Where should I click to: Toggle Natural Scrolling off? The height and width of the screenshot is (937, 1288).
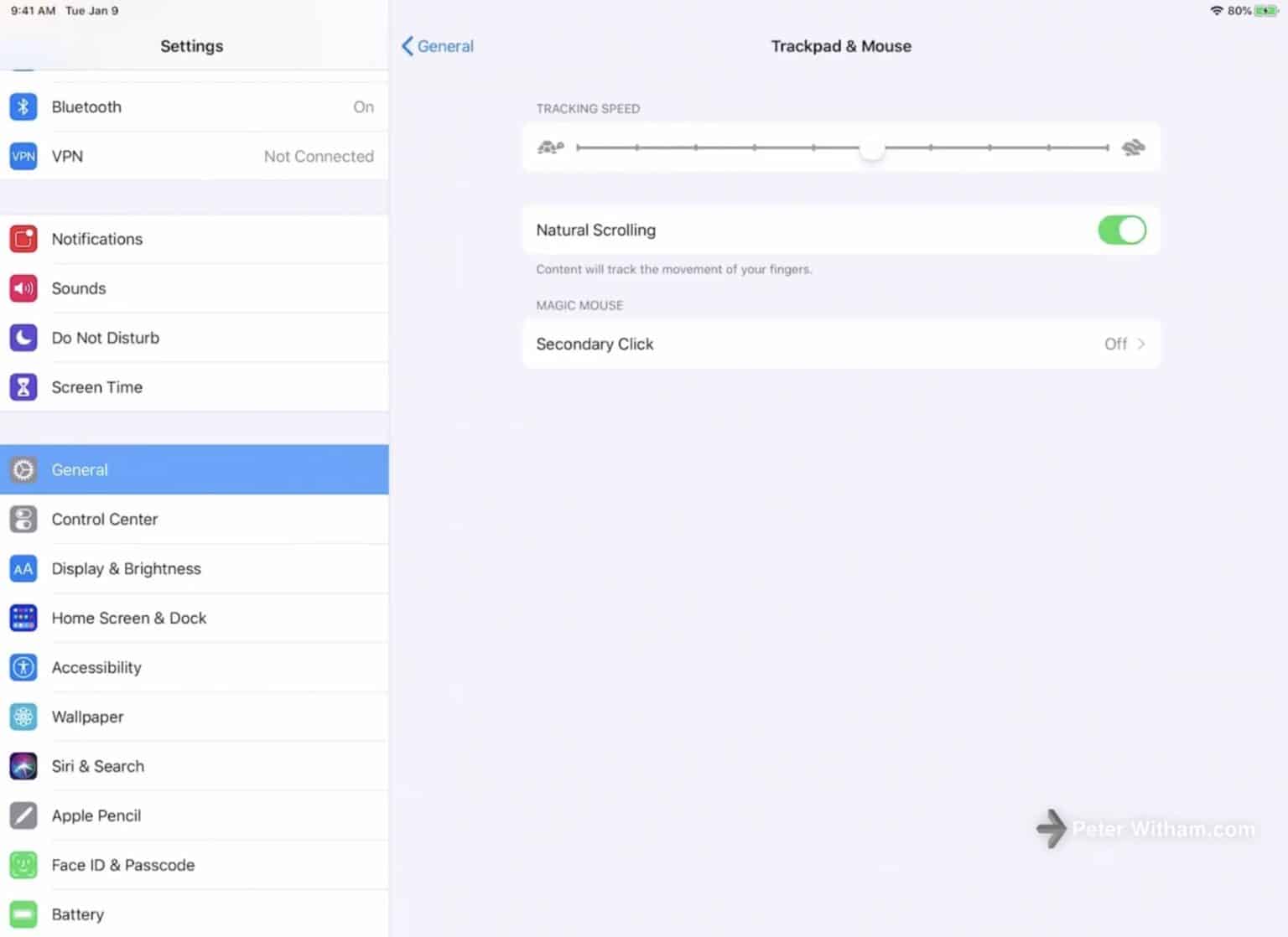1122,230
